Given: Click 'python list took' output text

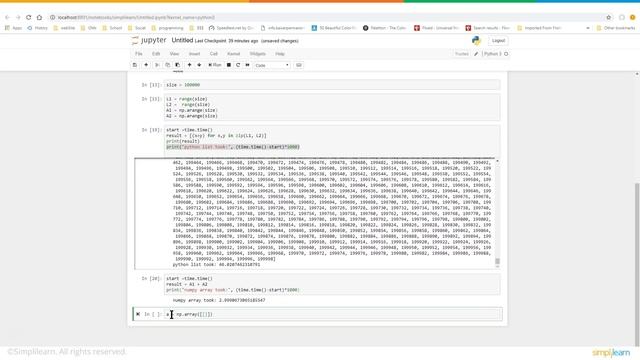Looking at the screenshot, I should [216, 264].
